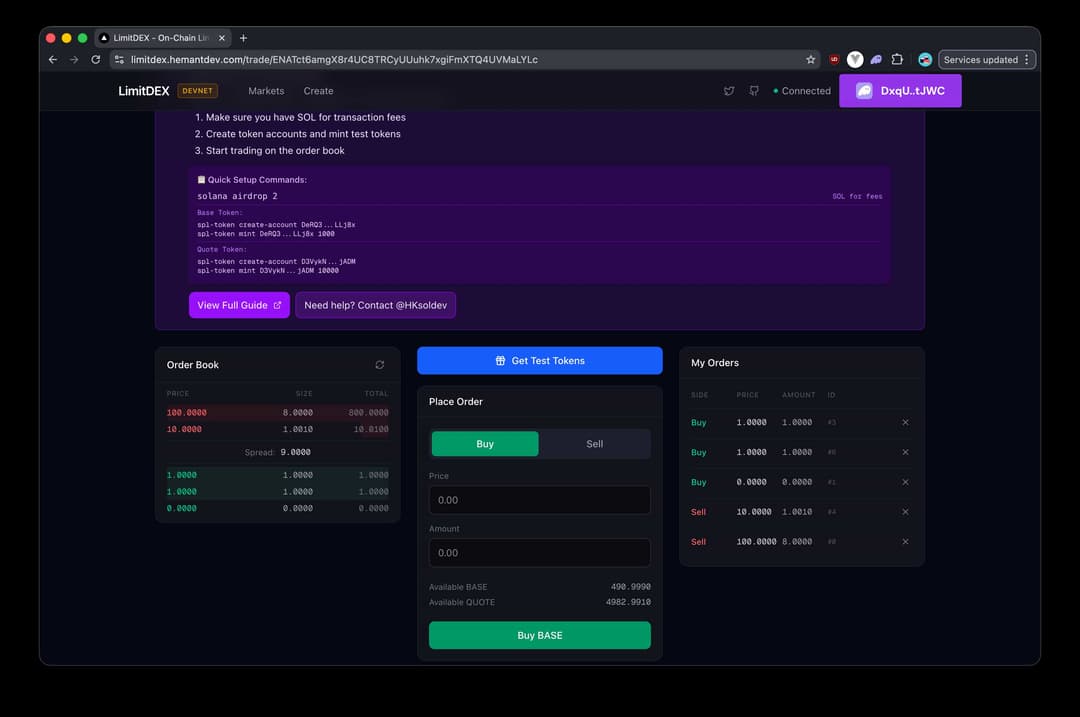
Task: Click the Get Test Tokens button
Action: 539,360
